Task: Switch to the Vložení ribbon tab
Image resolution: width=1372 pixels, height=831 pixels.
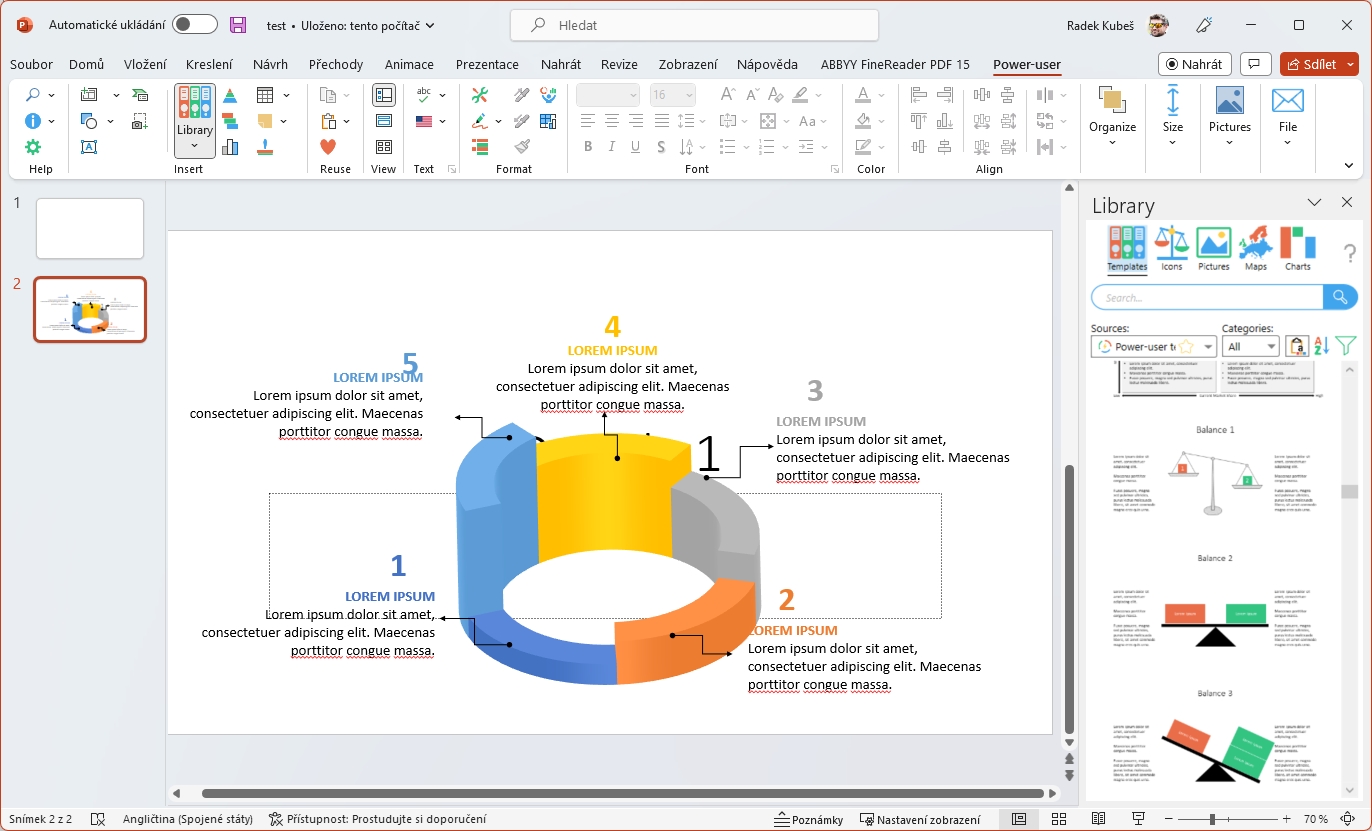Action: [x=145, y=64]
